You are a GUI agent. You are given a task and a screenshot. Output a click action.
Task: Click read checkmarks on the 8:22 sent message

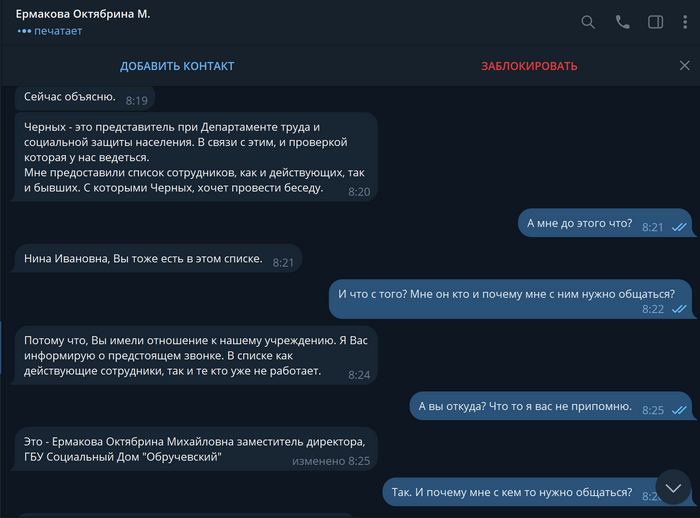click(679, 310)
